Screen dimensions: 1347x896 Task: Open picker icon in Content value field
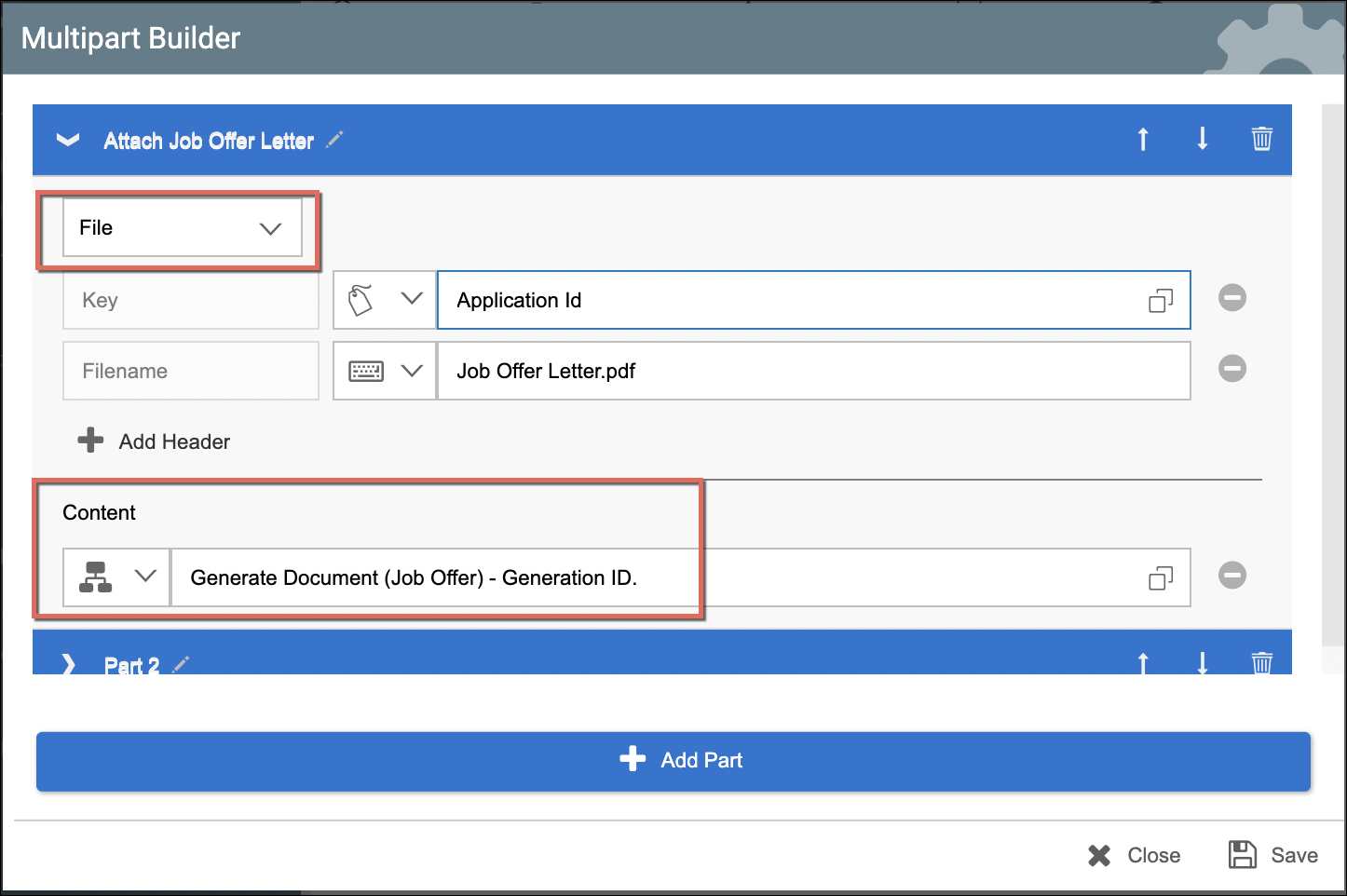click(1160, 578)
